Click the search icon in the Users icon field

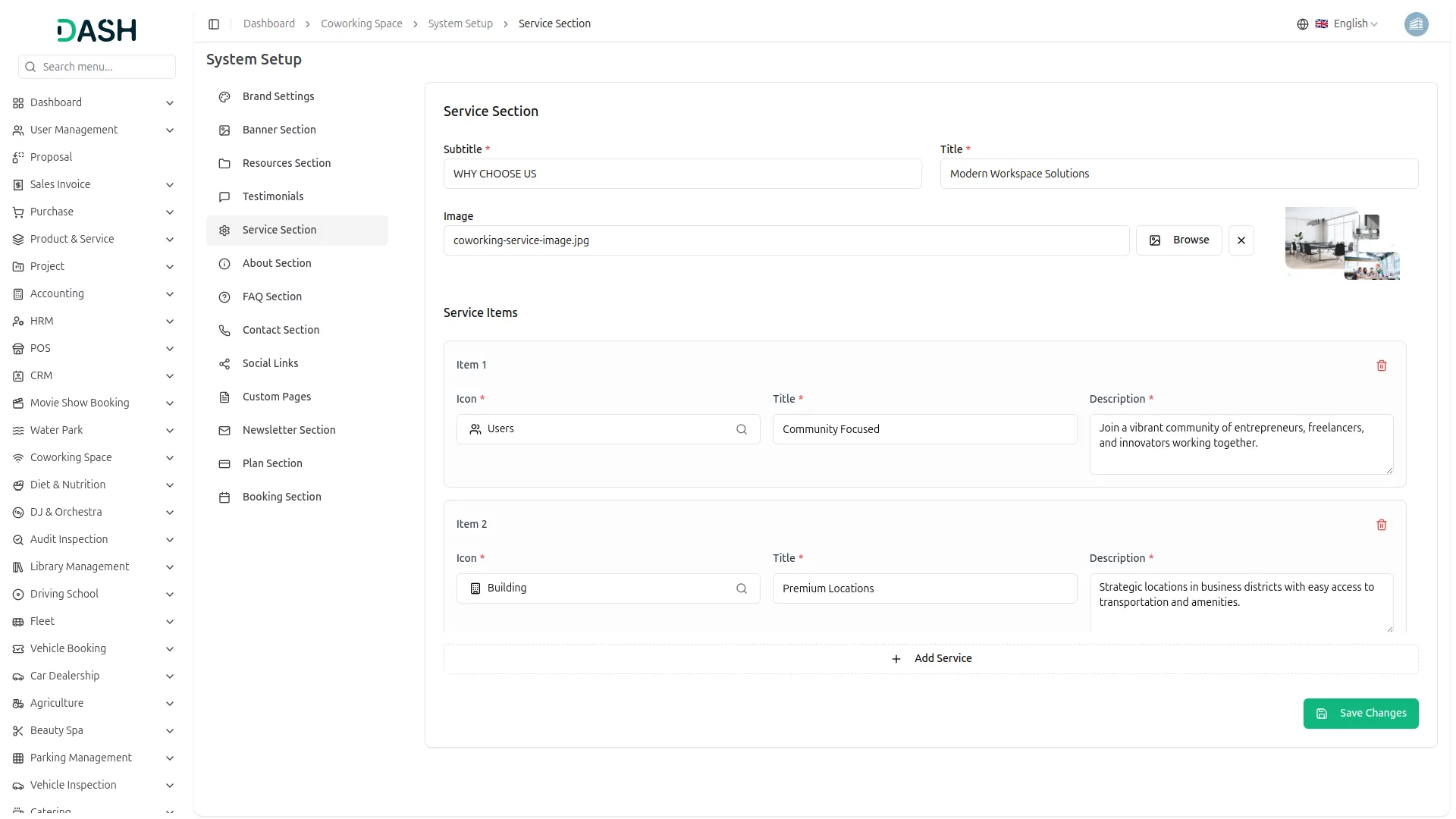coord(741,429)
